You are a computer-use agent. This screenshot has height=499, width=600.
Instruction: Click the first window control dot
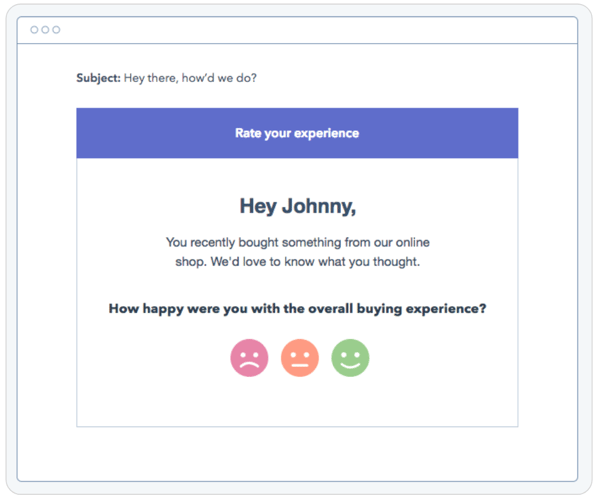tap(34, 30)
